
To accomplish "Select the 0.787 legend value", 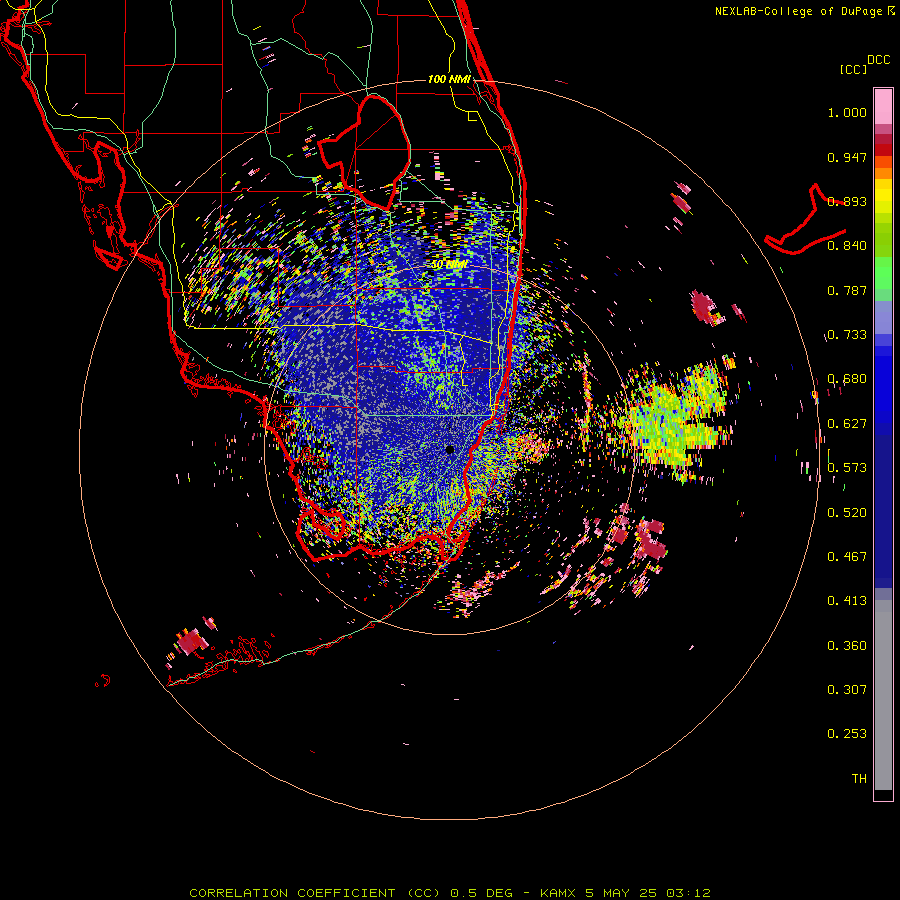I will (x=847, y=290).
